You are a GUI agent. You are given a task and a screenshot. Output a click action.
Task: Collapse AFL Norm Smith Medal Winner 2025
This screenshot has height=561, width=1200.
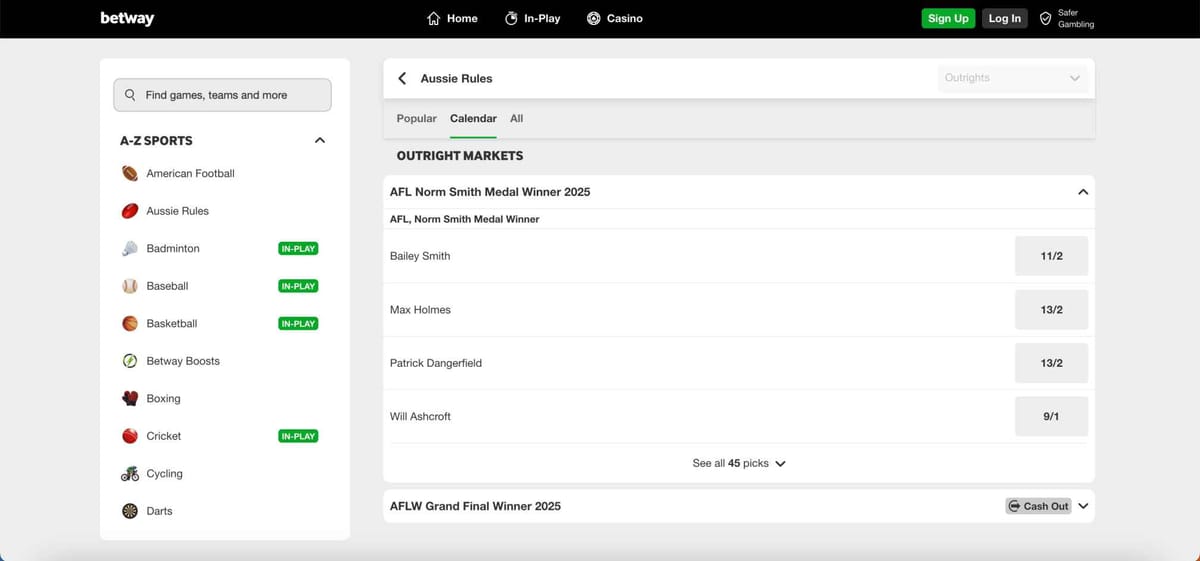[1082, 192]
